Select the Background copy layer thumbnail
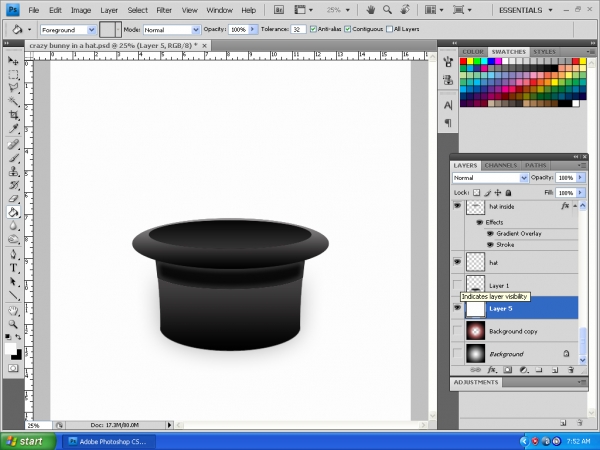600x450 pixels. pyautogui.click(x=475, y=331)
